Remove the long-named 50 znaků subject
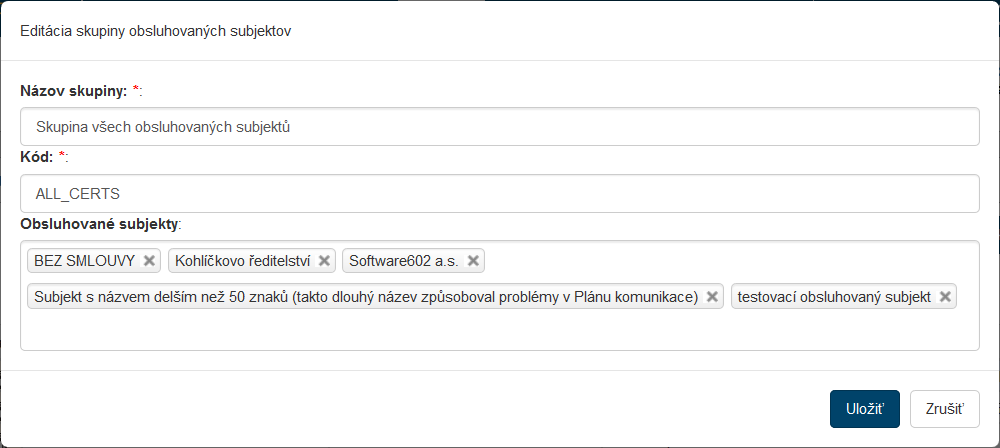Screen dimensions: 1000x448 coord(712,297)
